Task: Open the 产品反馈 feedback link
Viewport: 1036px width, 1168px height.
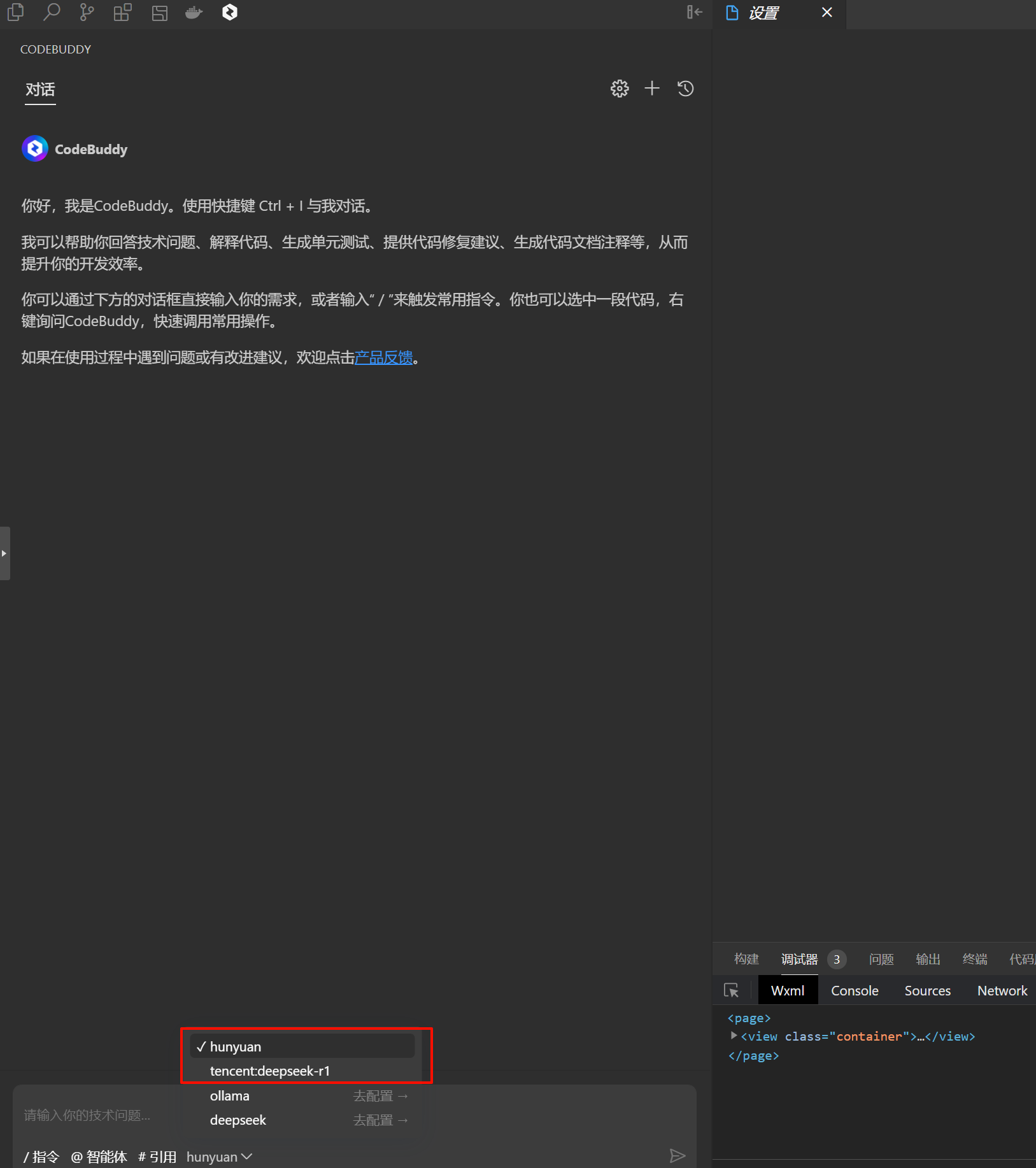Action: (x=383, y=358)
